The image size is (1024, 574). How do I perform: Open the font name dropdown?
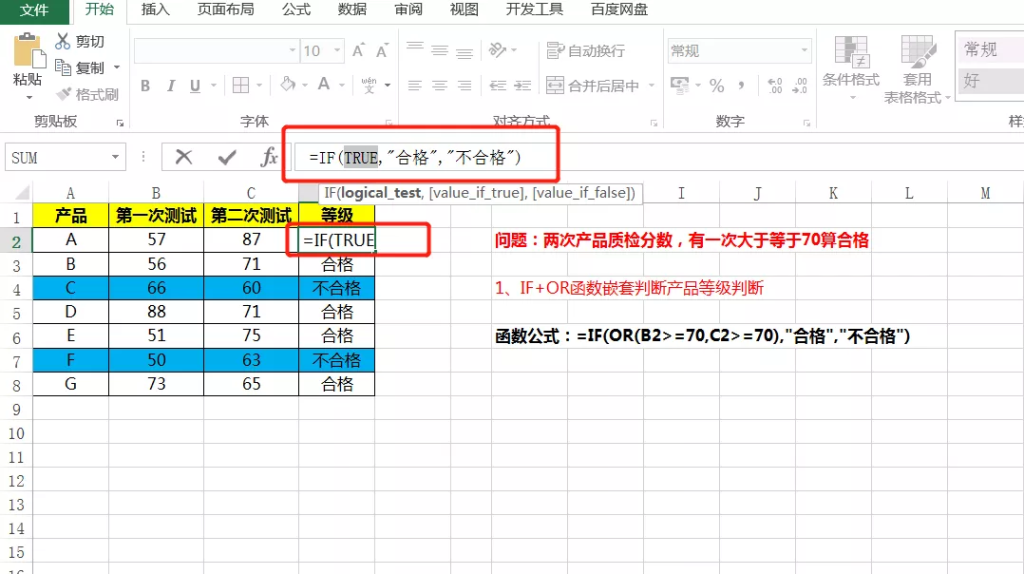pyautogui.click(x=293, y=50)
